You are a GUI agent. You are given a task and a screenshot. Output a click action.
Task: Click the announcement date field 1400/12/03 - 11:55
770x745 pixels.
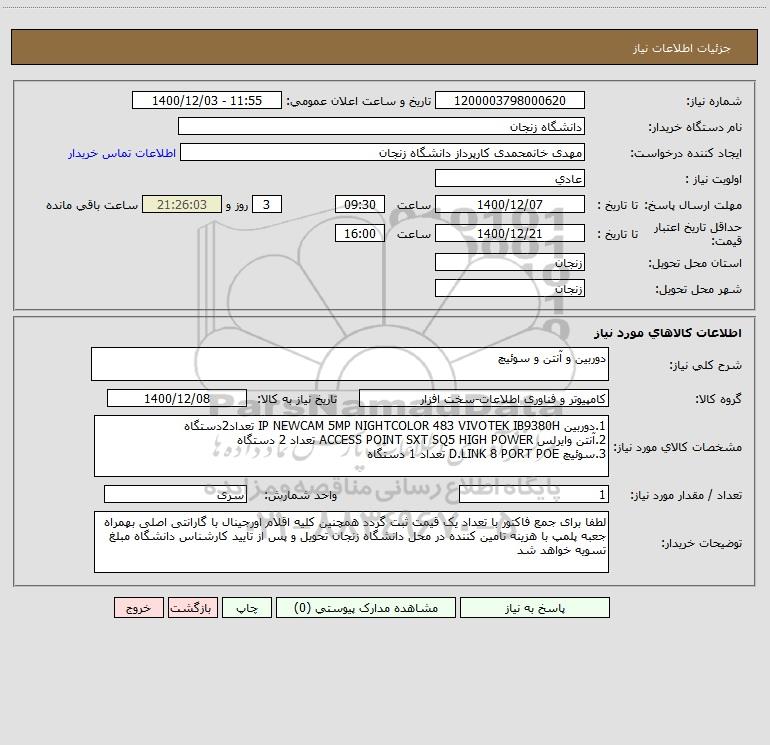(x=207, y=100)
